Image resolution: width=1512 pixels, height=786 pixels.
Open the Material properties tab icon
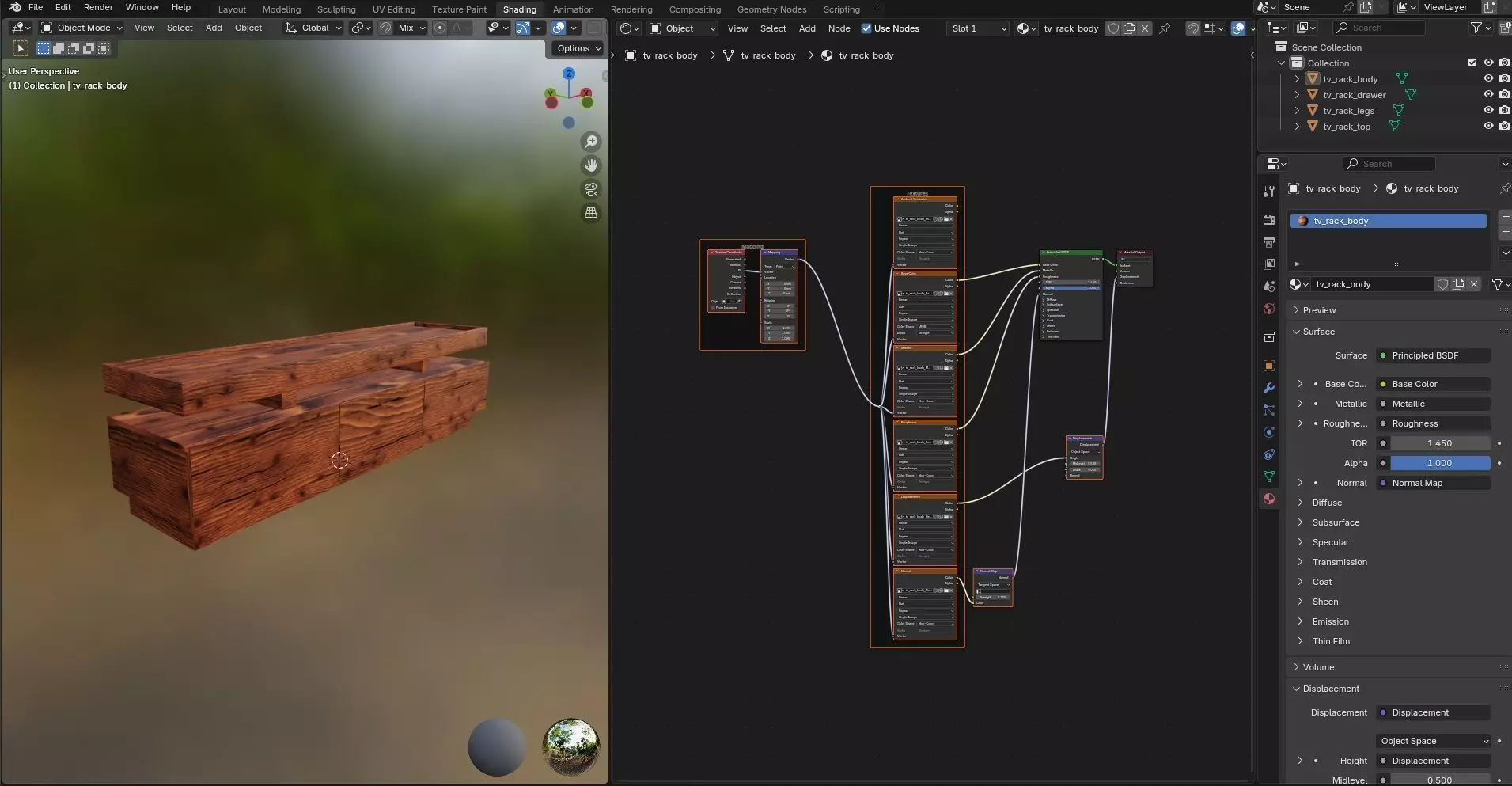click(x=1269, y=499)
